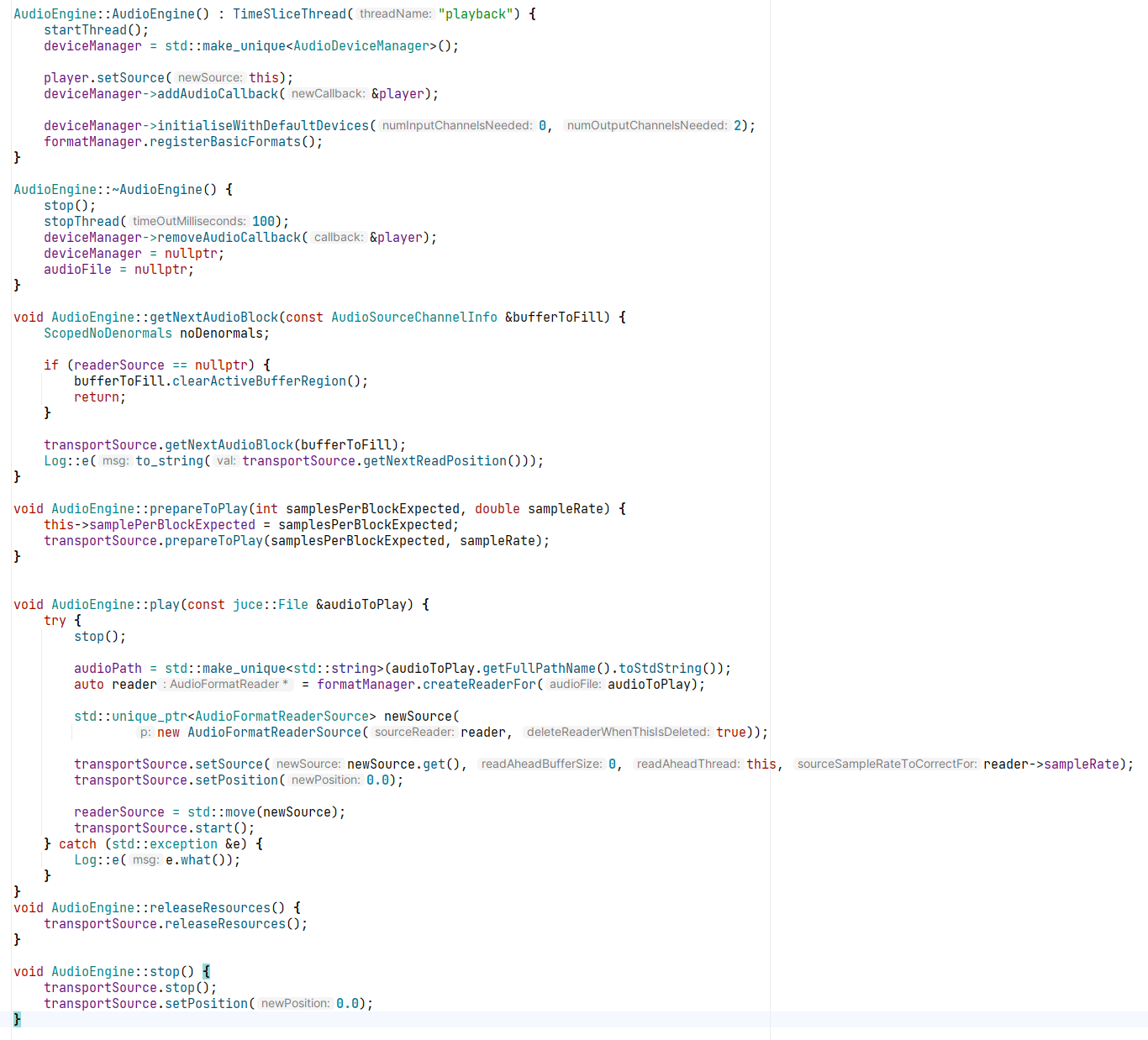1148x1040 pixels.
Task: Click the addAudioCallback method name
Action: (218, 94)
